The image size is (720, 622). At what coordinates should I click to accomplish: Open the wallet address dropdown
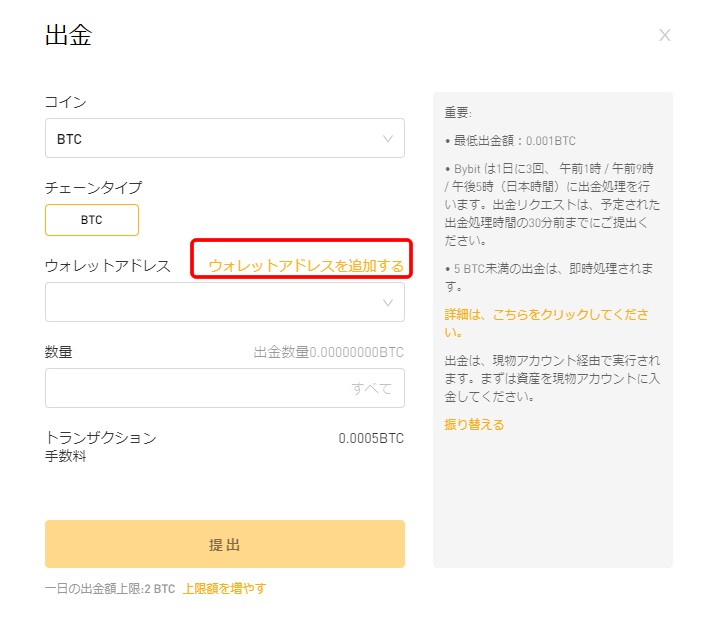tap(225, 302)
